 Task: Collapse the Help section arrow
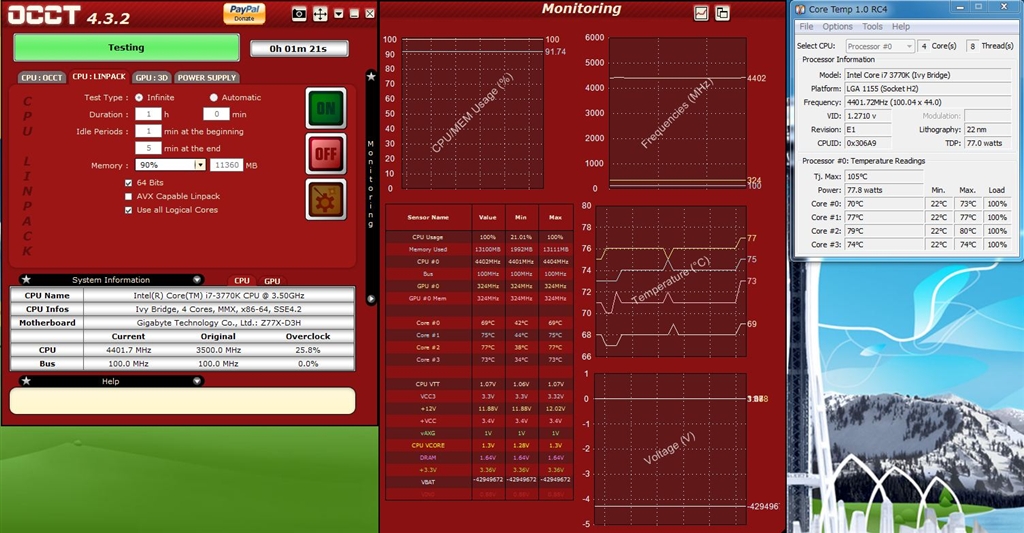(x=197, y=381)
